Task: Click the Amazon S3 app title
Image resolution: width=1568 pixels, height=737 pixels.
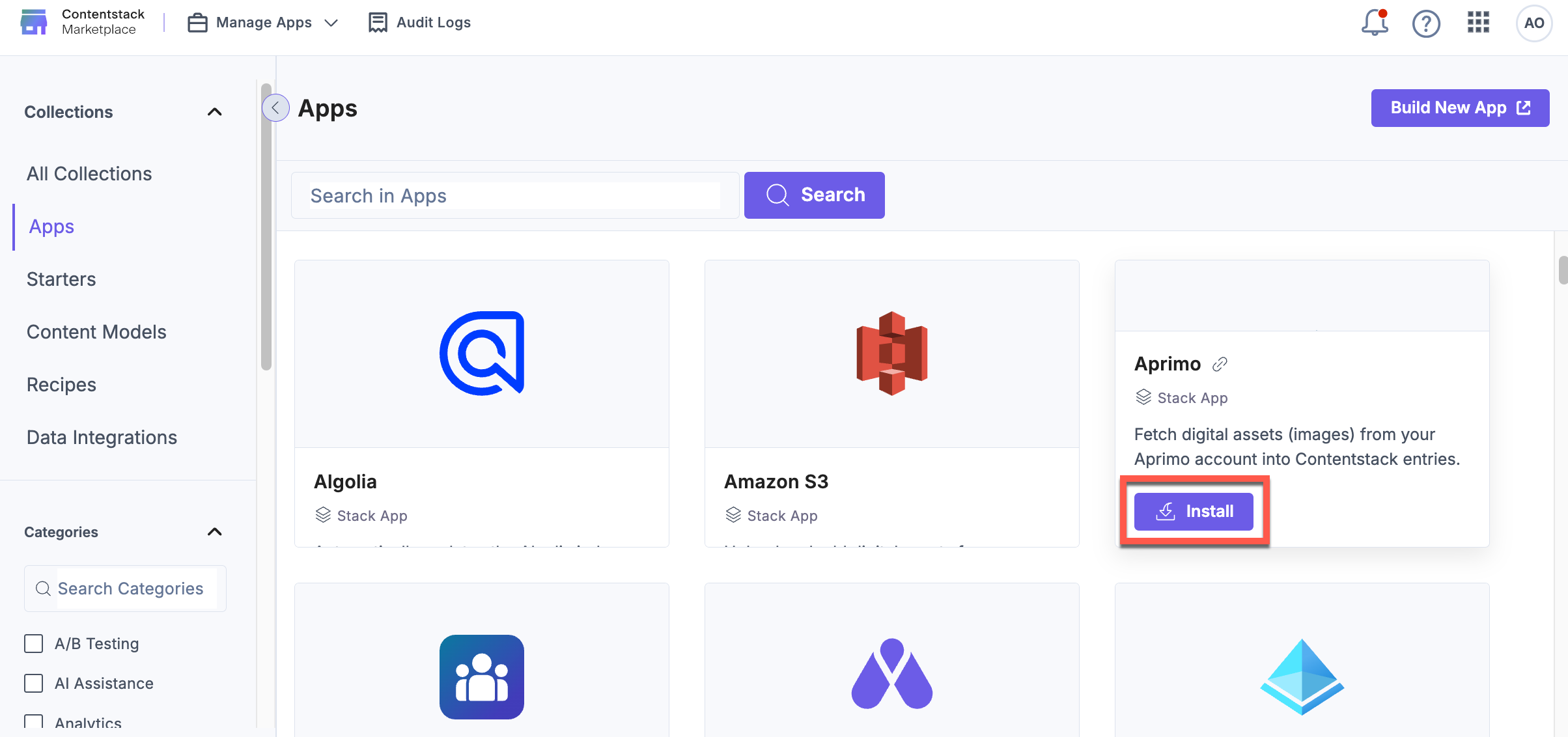Action: pyautogui.click(x=776, y=482)
